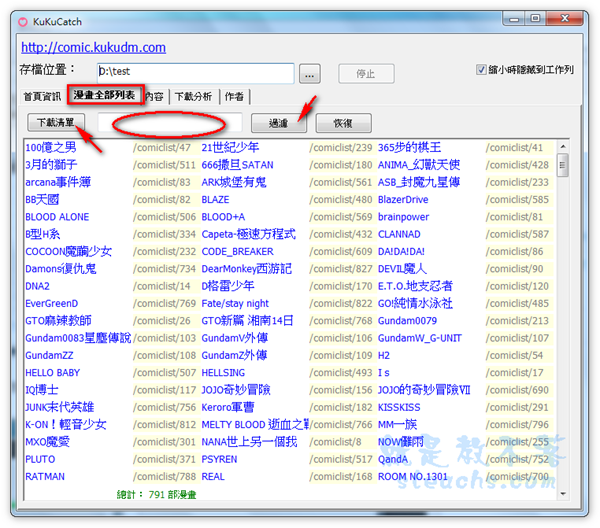Screen dimensions: 600x528
Task: Open comic K-ON！輕音少女
Action: 65,425
